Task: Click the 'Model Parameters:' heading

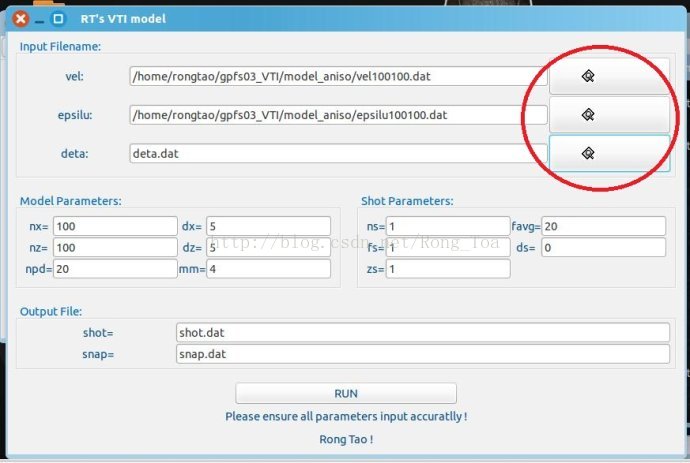Action: pos(71,201)
